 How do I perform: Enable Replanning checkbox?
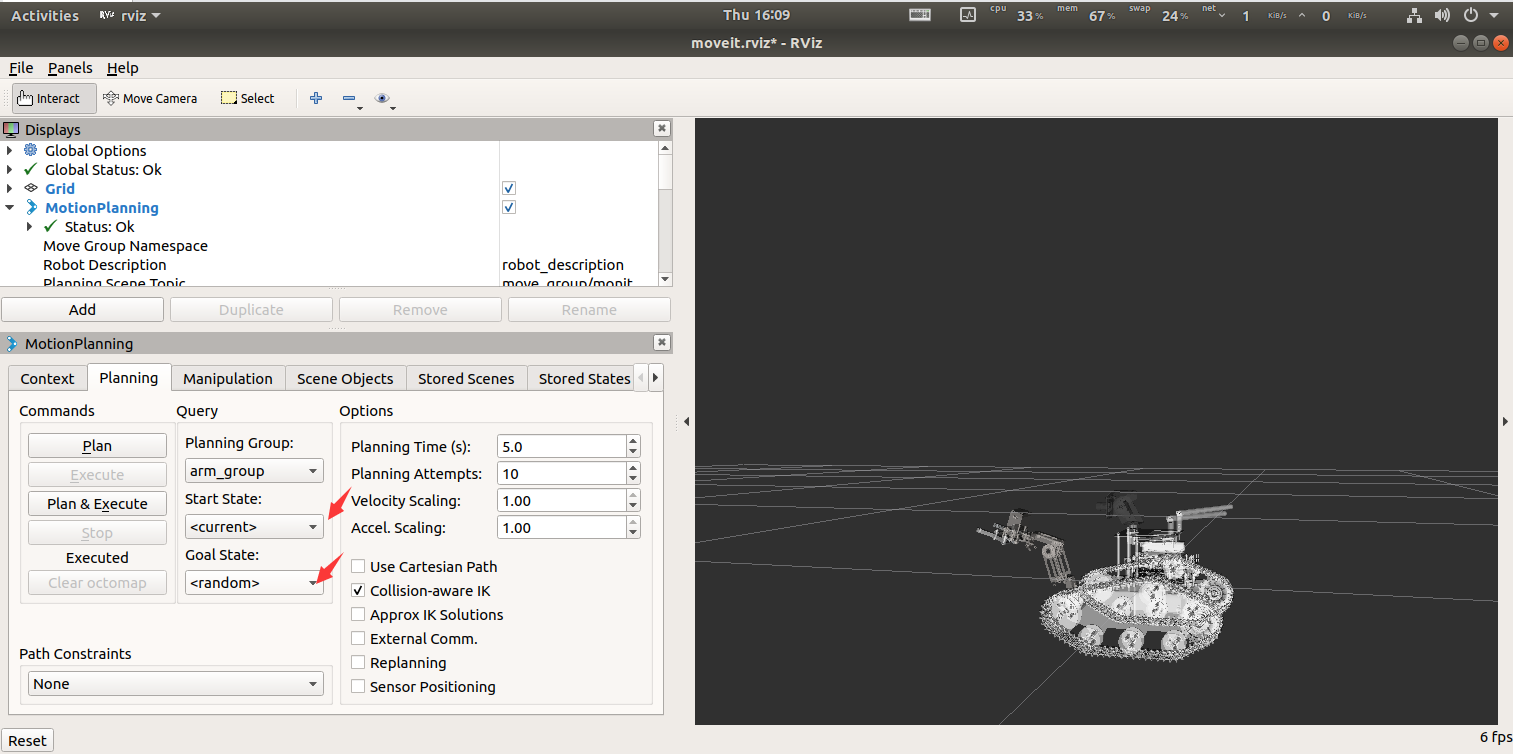(x=358, y=662)
